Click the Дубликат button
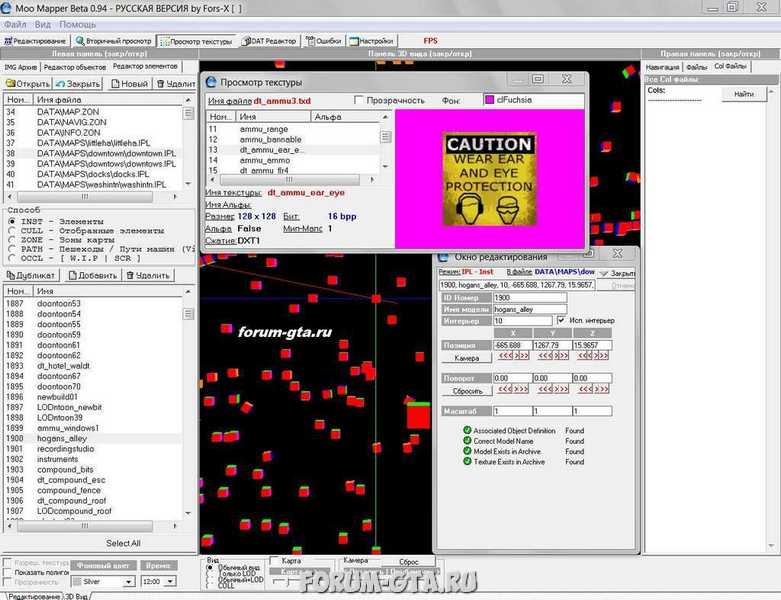The width and height of the screenshot is (781, 600). coord(31,275)
